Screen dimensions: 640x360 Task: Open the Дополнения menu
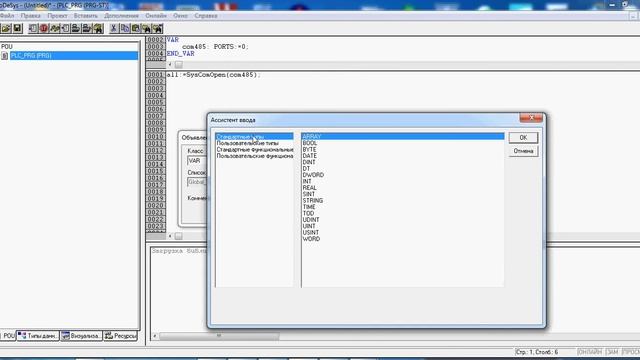121,16
